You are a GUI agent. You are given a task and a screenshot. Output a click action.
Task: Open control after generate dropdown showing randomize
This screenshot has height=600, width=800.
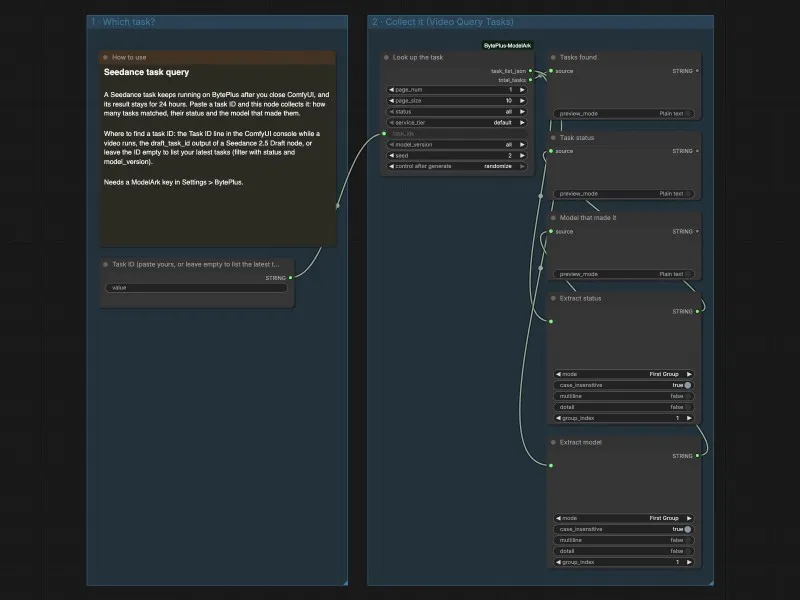(457, 166)
